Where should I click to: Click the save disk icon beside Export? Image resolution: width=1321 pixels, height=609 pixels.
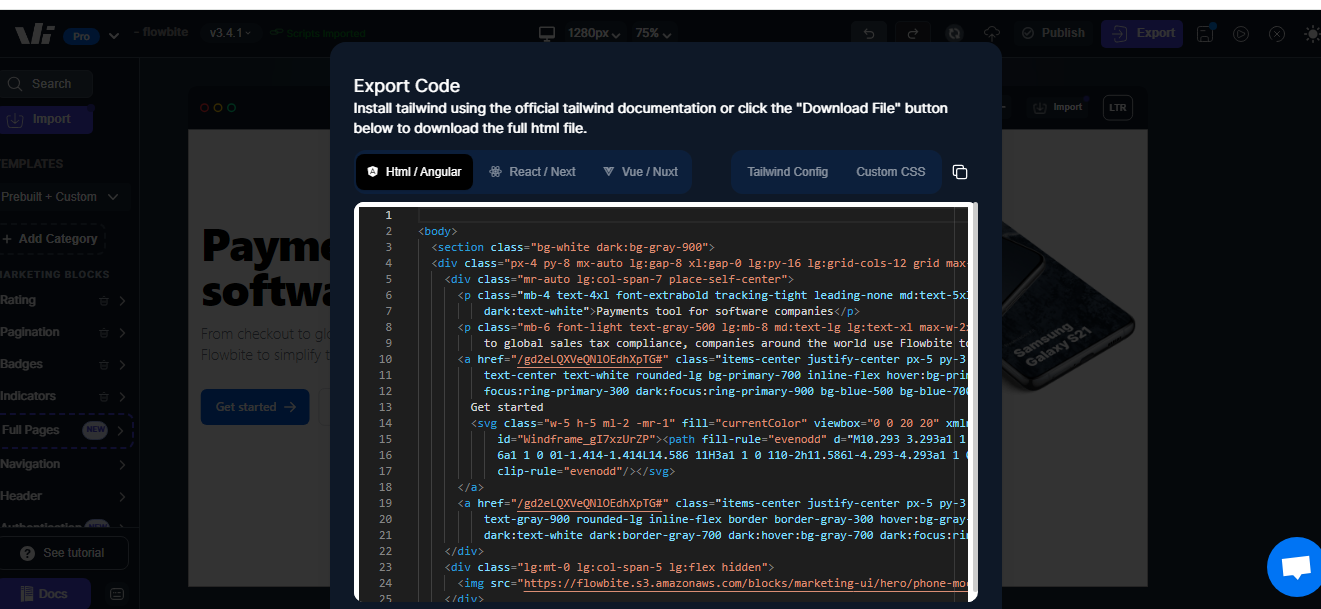tap(1205, 33)
